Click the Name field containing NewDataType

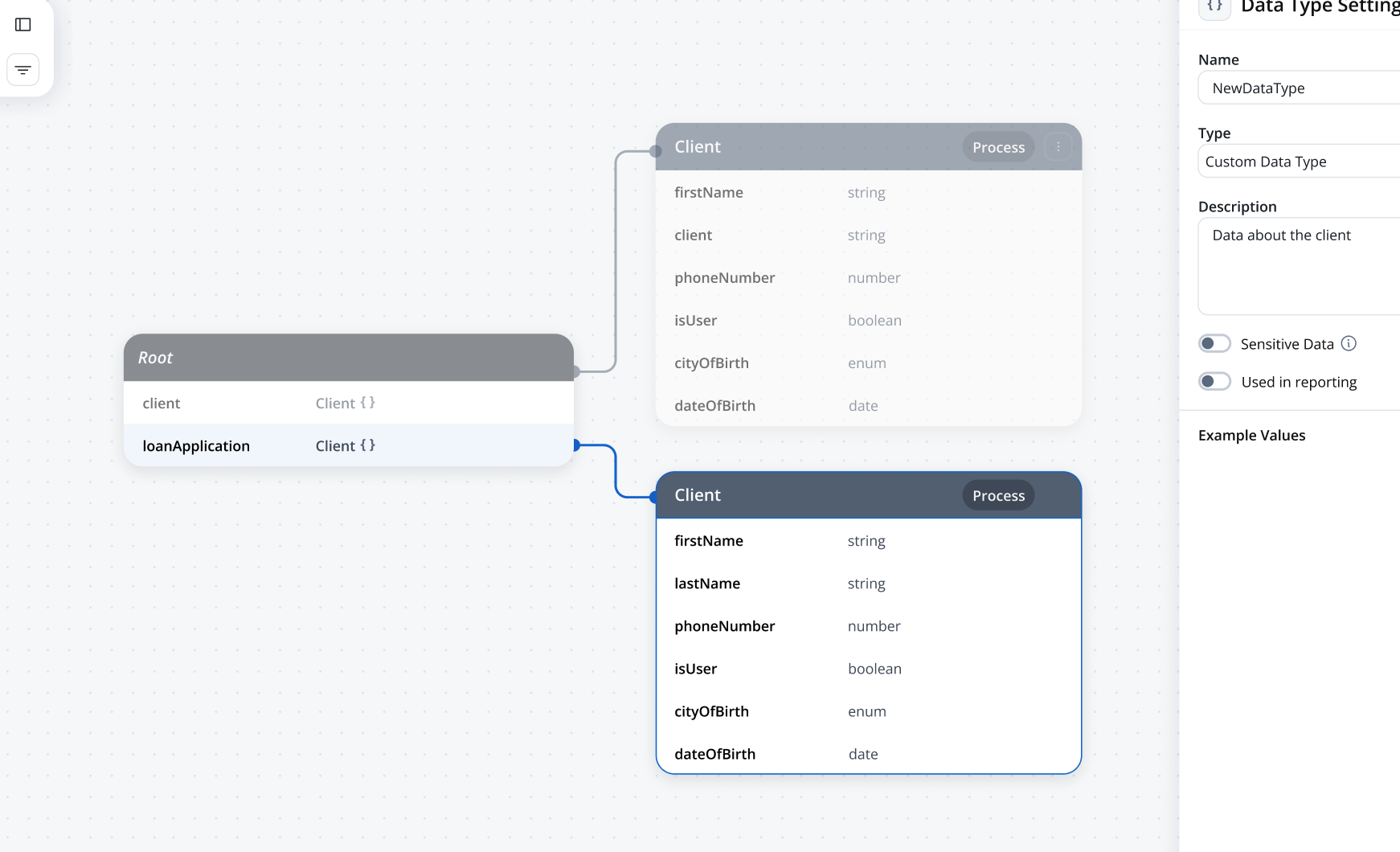click(1299, 88)
